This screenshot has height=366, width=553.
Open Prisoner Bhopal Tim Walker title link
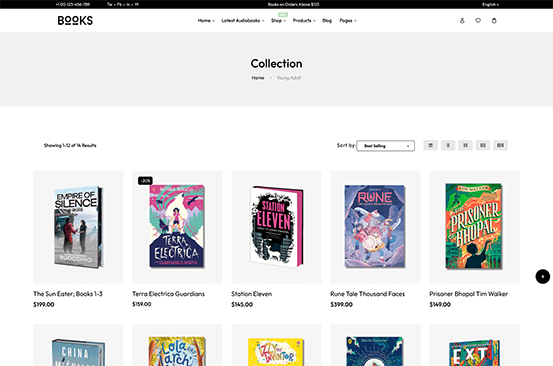pos(468,294)
